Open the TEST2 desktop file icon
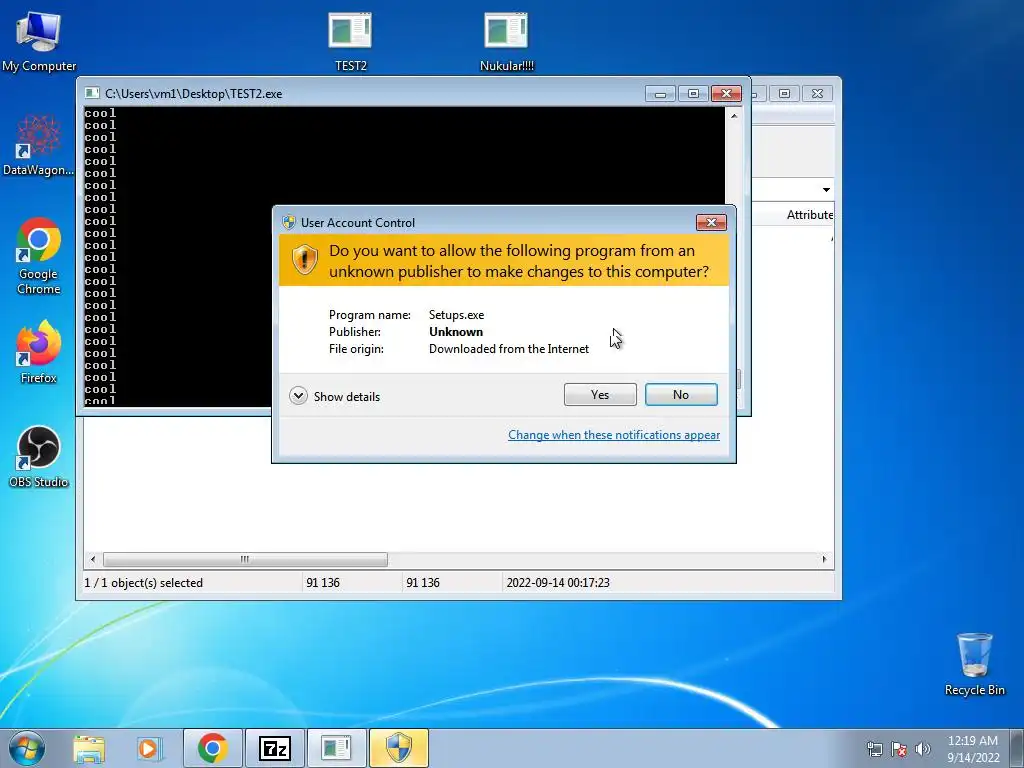This screenshot has width=1024, height=768. point(350,42)
